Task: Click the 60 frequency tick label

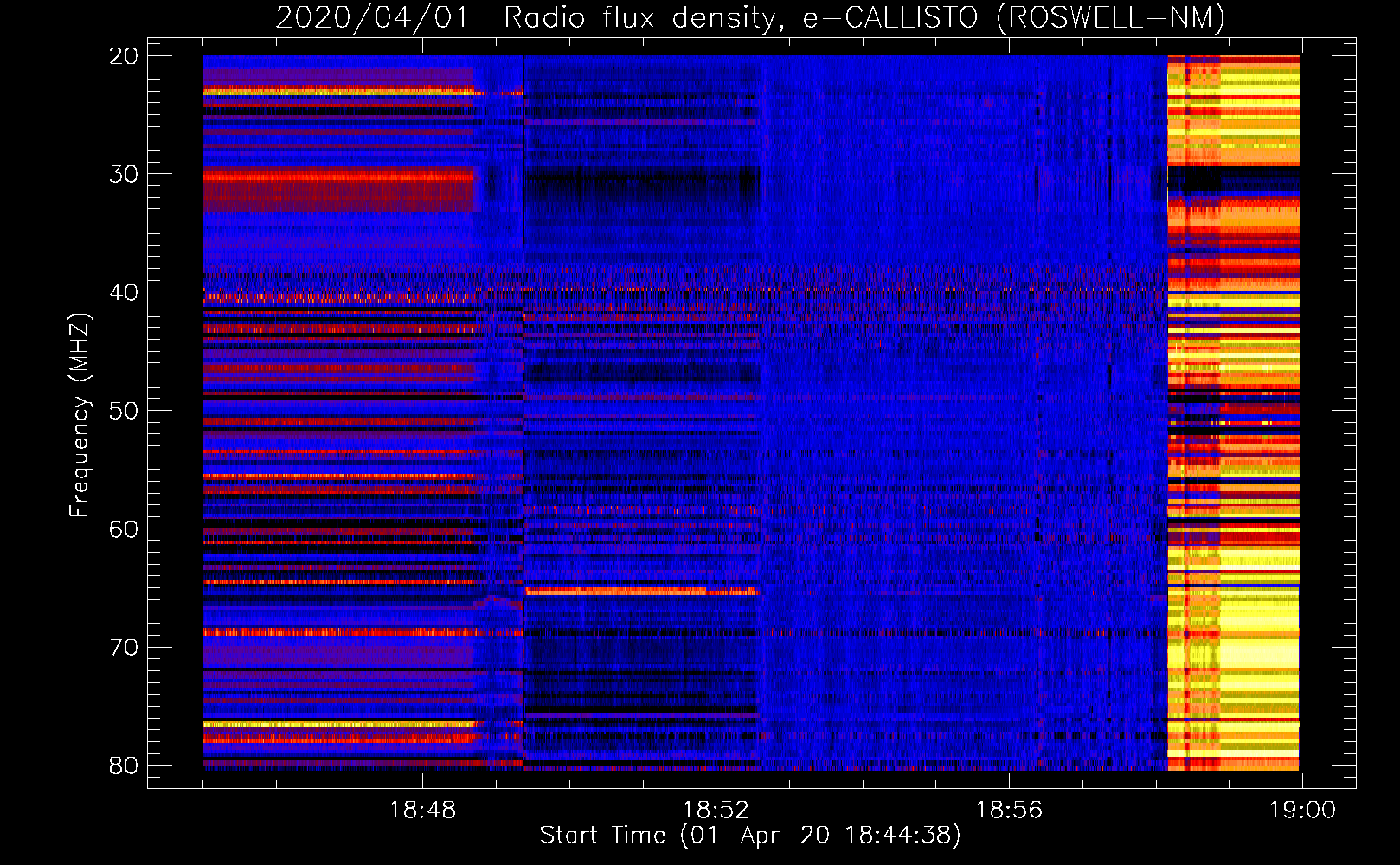Action: click(x=124, y=529)
